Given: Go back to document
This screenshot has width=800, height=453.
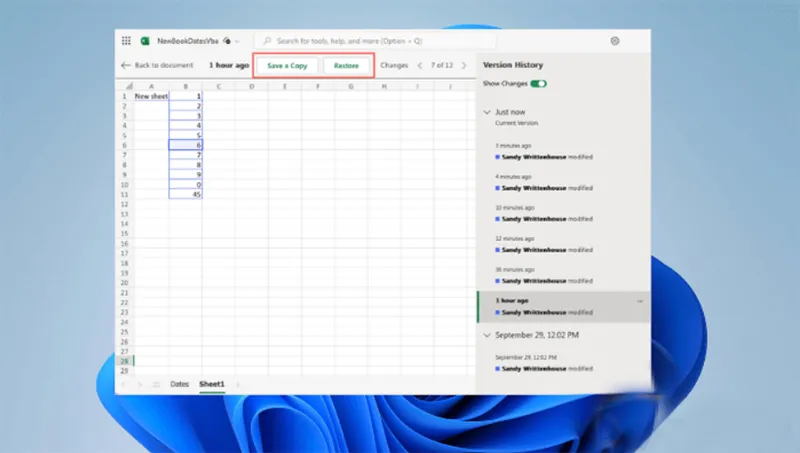Looking at the screenshot, I should (x=157, y=65).
